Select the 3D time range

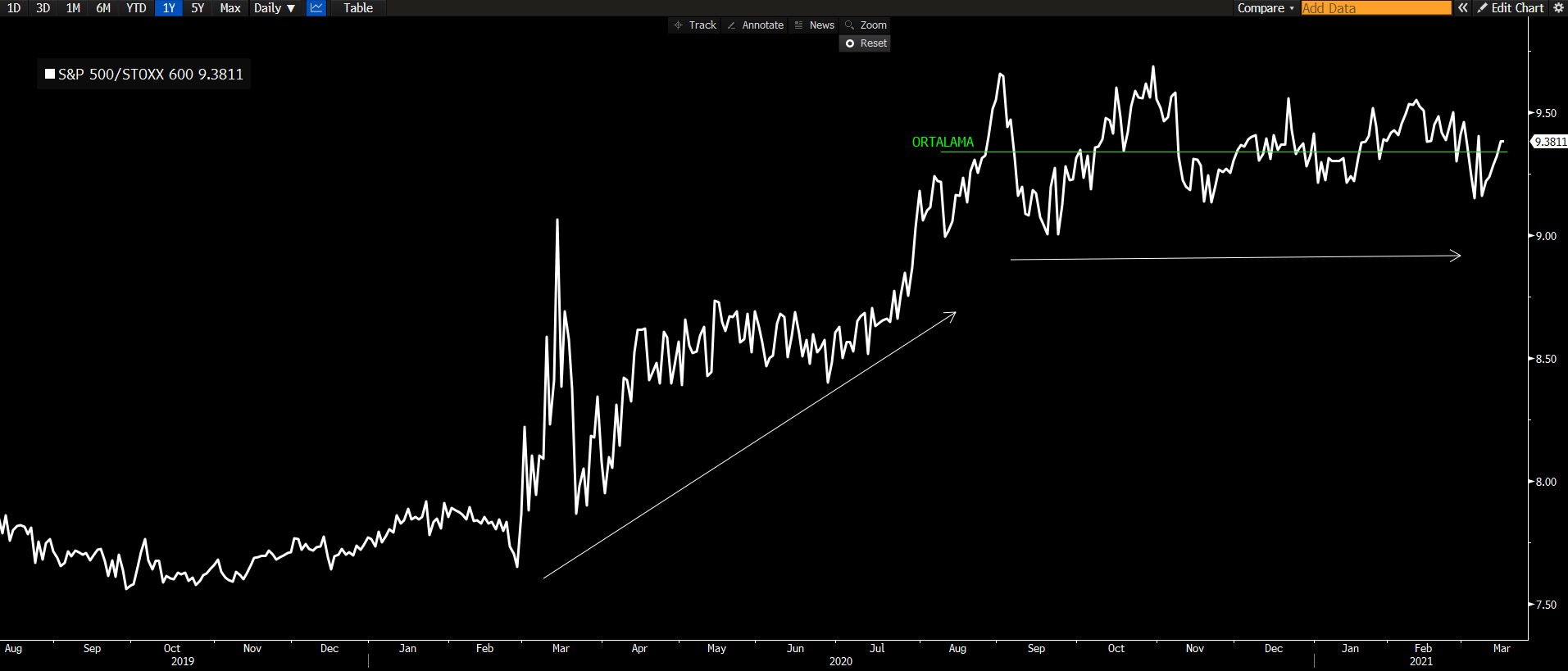(x=43, y=8)
